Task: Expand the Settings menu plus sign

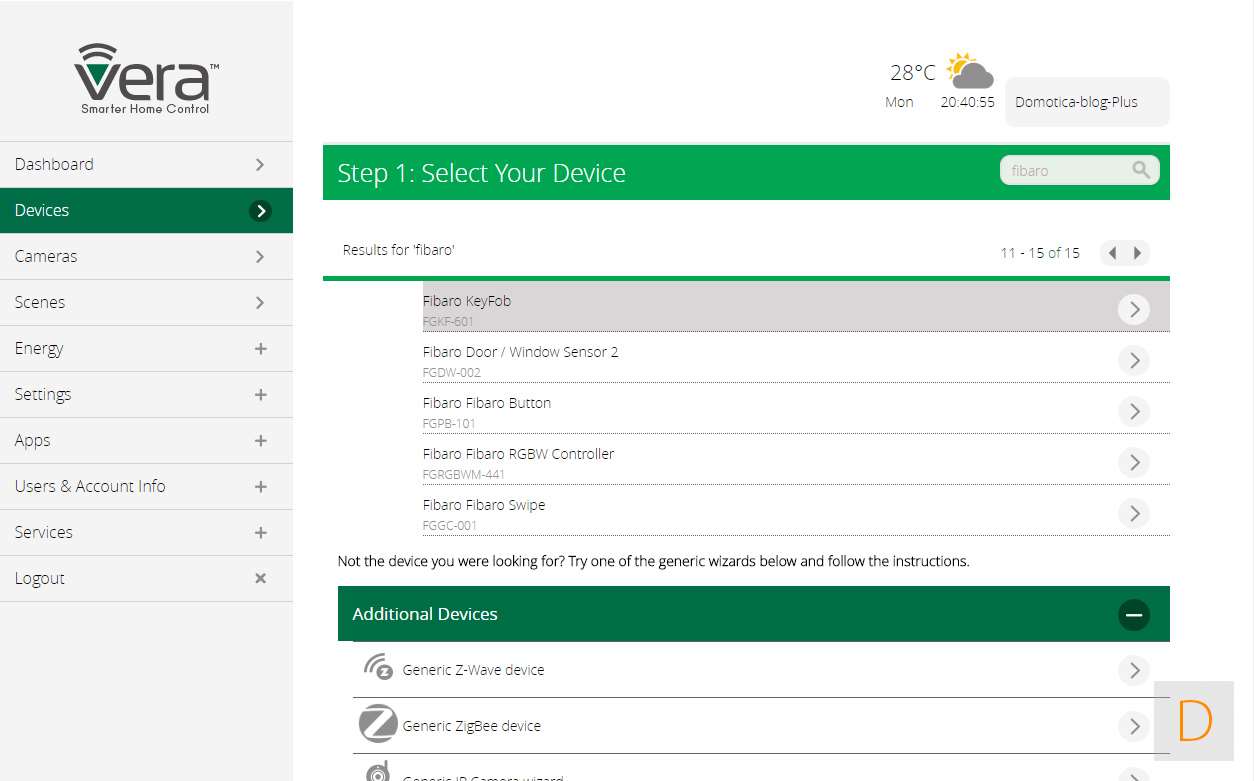Action: [x=260, y=394]
